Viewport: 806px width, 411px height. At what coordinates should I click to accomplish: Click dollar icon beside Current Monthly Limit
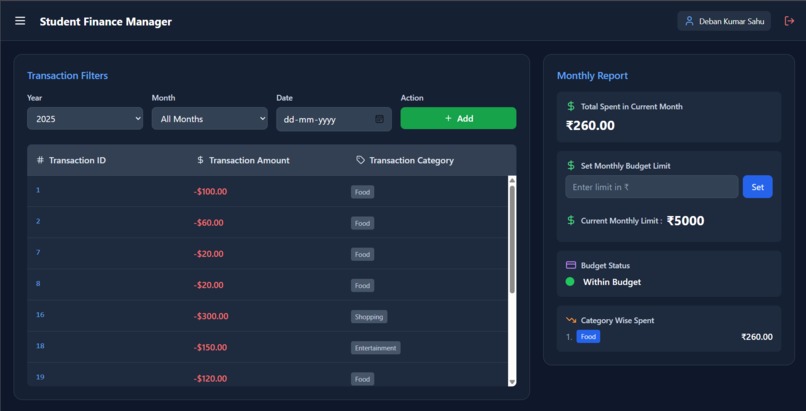click(571, 220)
